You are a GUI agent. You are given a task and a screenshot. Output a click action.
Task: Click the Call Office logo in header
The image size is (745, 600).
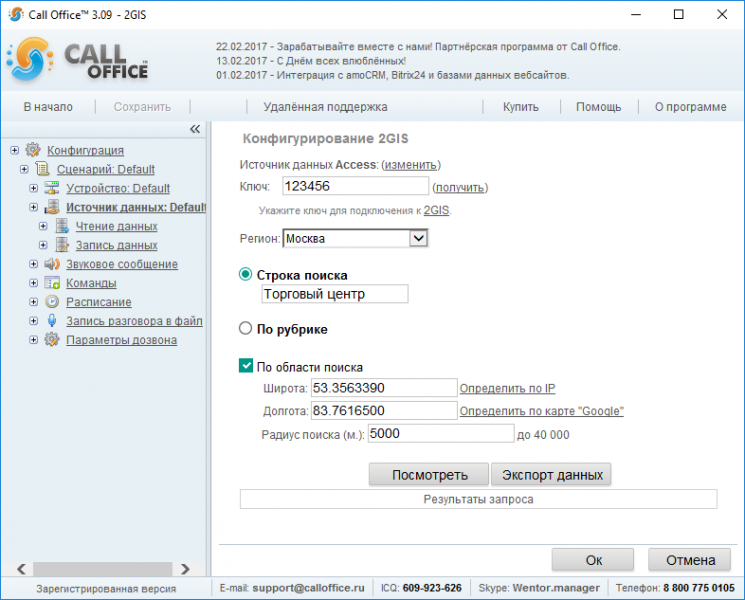tap(77, 59)
